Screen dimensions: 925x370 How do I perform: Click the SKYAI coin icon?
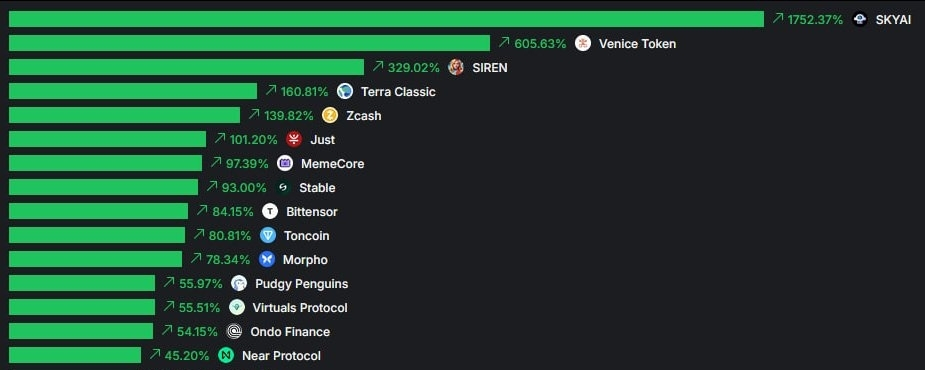coord(860,19)
